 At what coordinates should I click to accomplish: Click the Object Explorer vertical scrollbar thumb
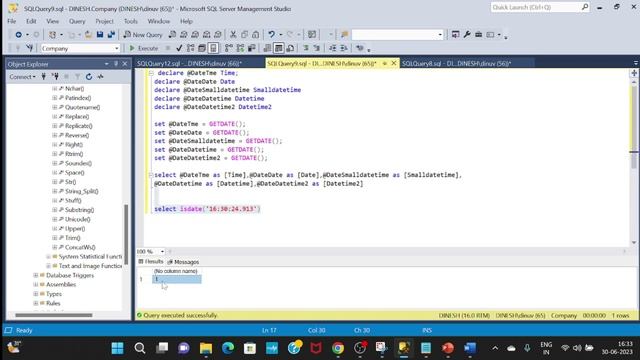coord(126,234)
